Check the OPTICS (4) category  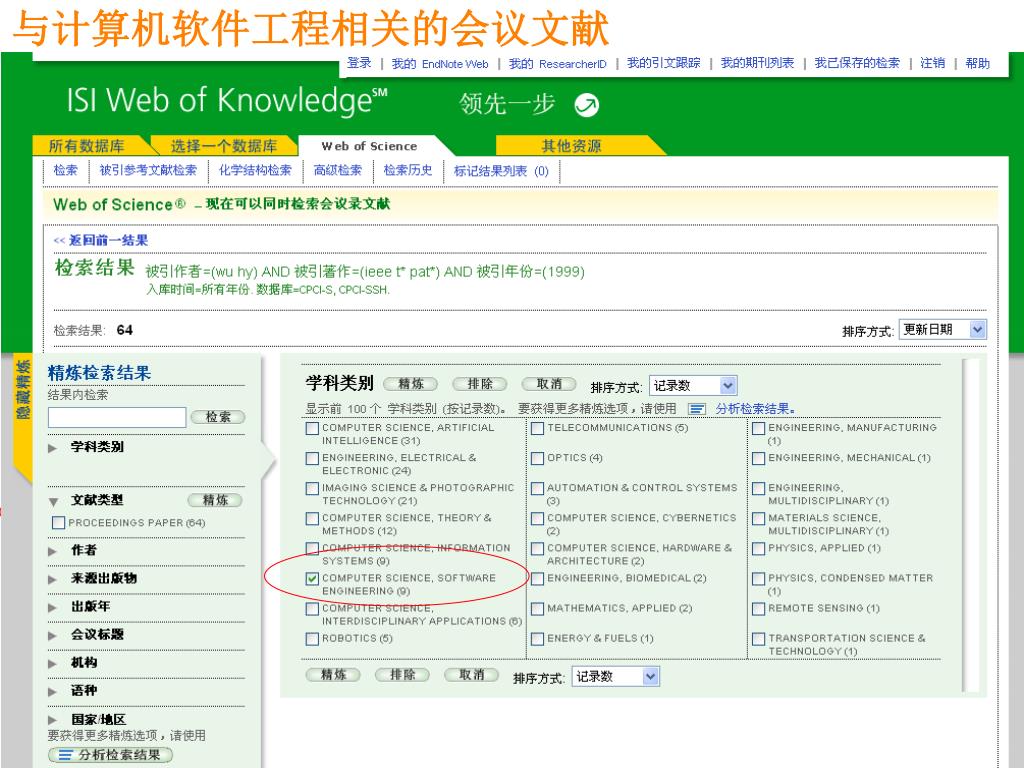click(537, 458)
